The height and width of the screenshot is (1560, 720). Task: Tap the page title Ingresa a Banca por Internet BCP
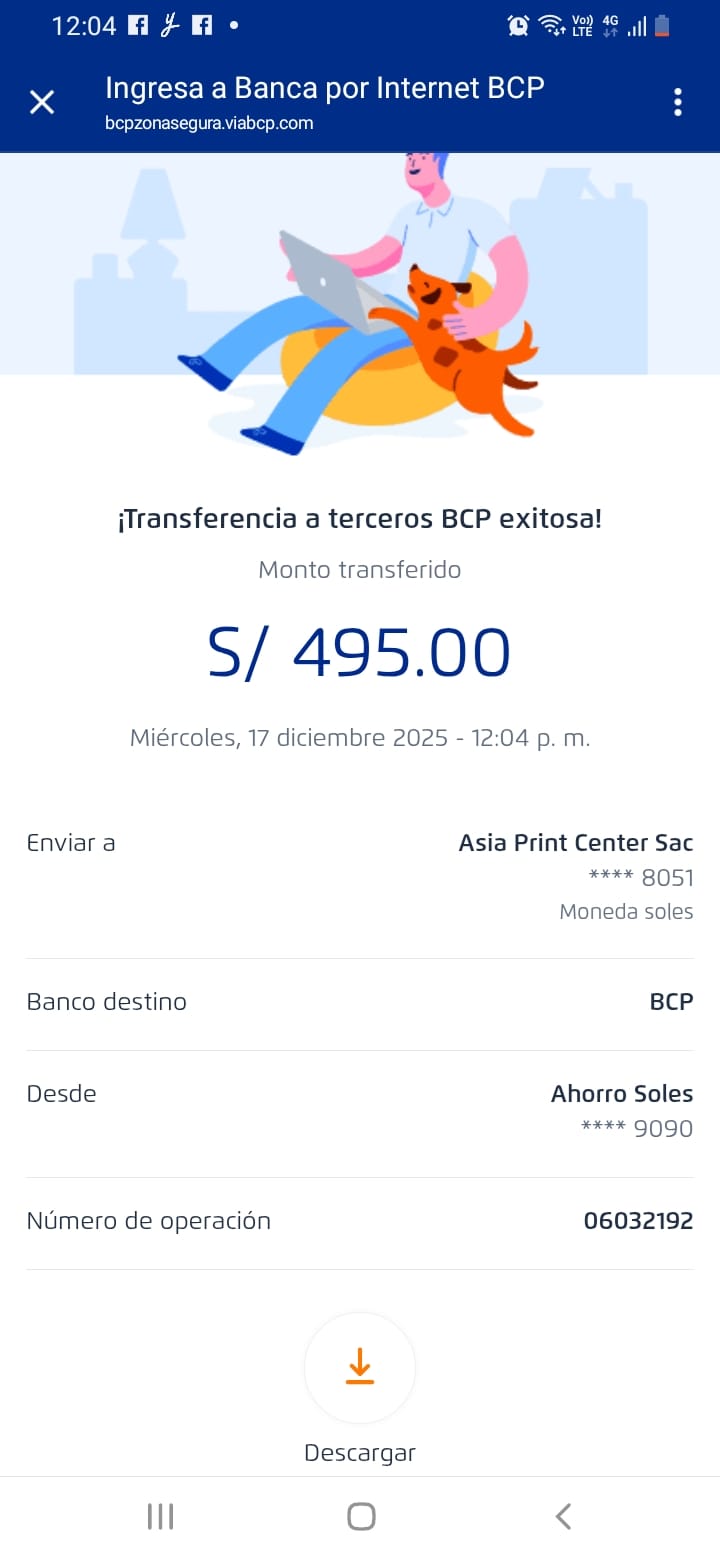tap(325, 88)
